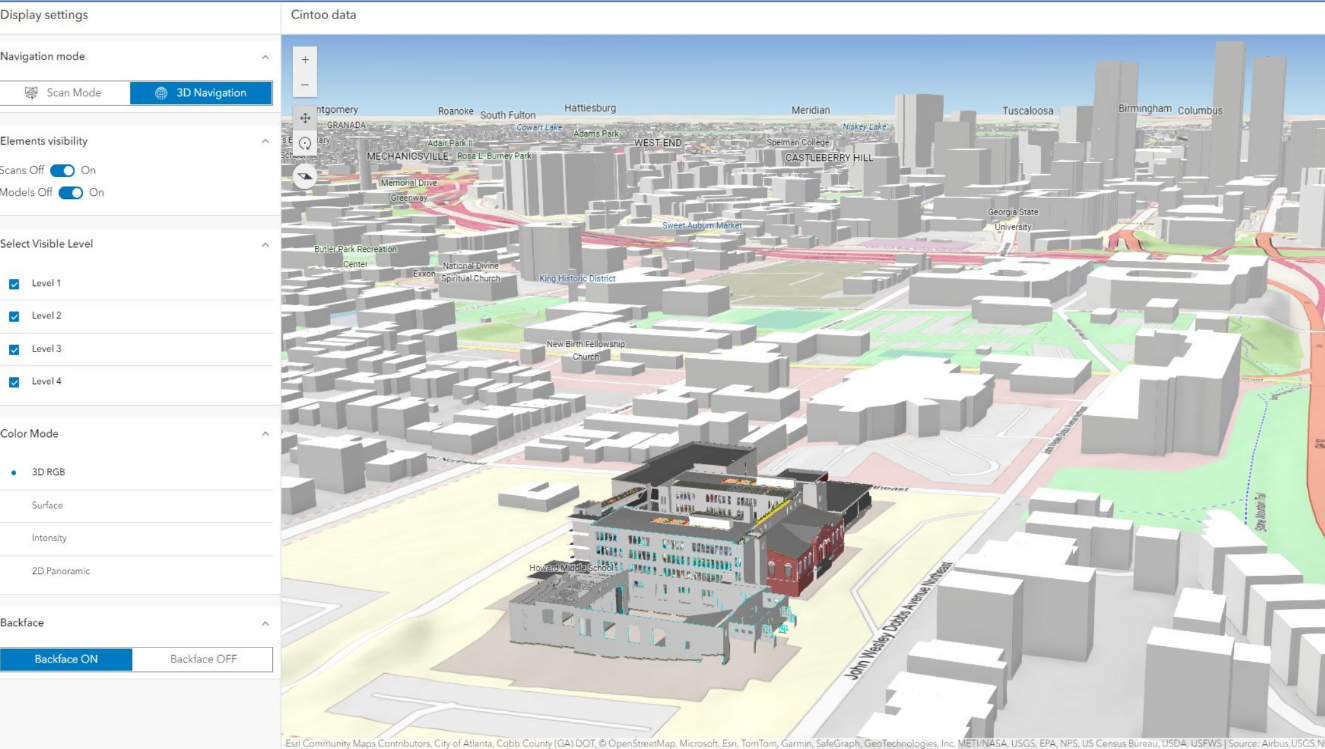Collapse the Select Visible Level section
This screenshot has width=1325, height=749.
click(265, 245)
